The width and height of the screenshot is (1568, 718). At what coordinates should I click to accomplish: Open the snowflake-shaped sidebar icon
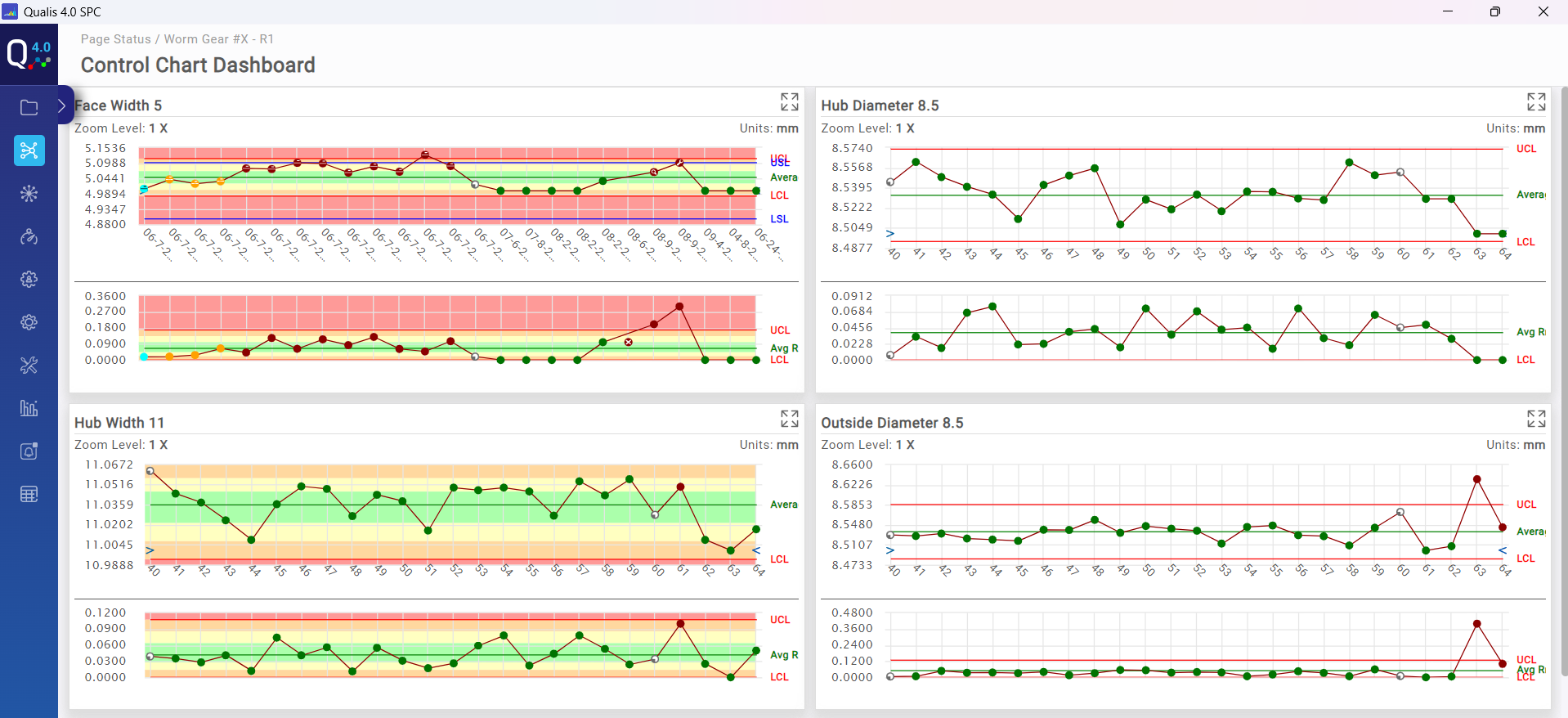click(x=29, y=194)
